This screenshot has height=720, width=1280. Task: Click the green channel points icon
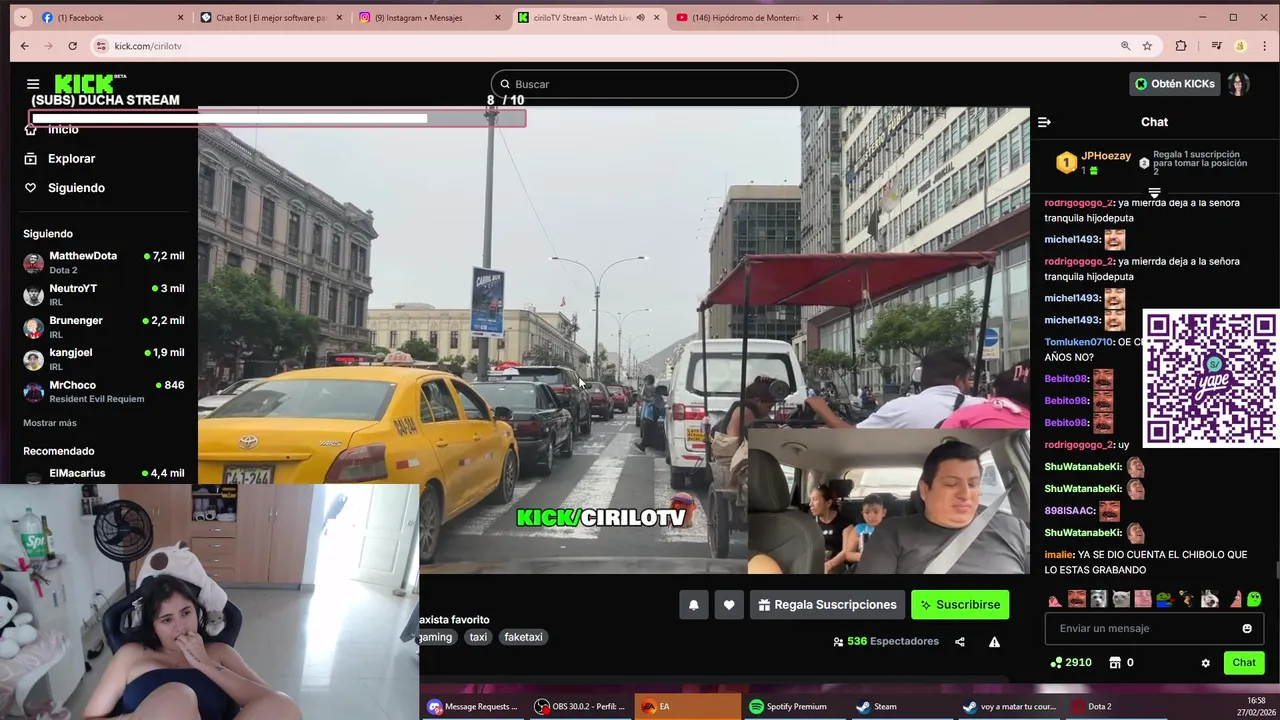[x=1056, y=663]
